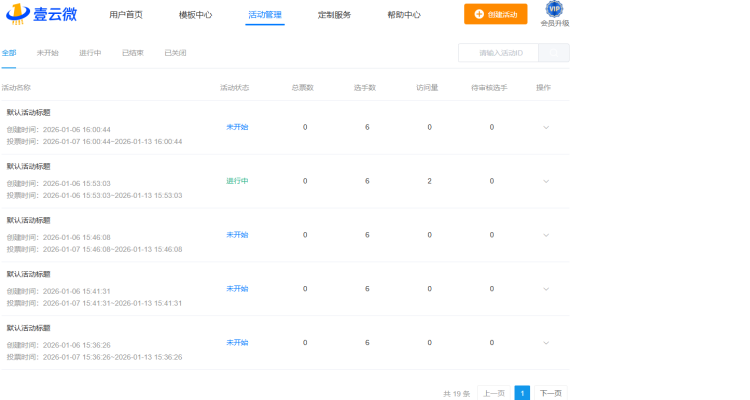Open the 用户首页 menu item
The height and width of the screenshot is (400, 750).
click(126, 15)
